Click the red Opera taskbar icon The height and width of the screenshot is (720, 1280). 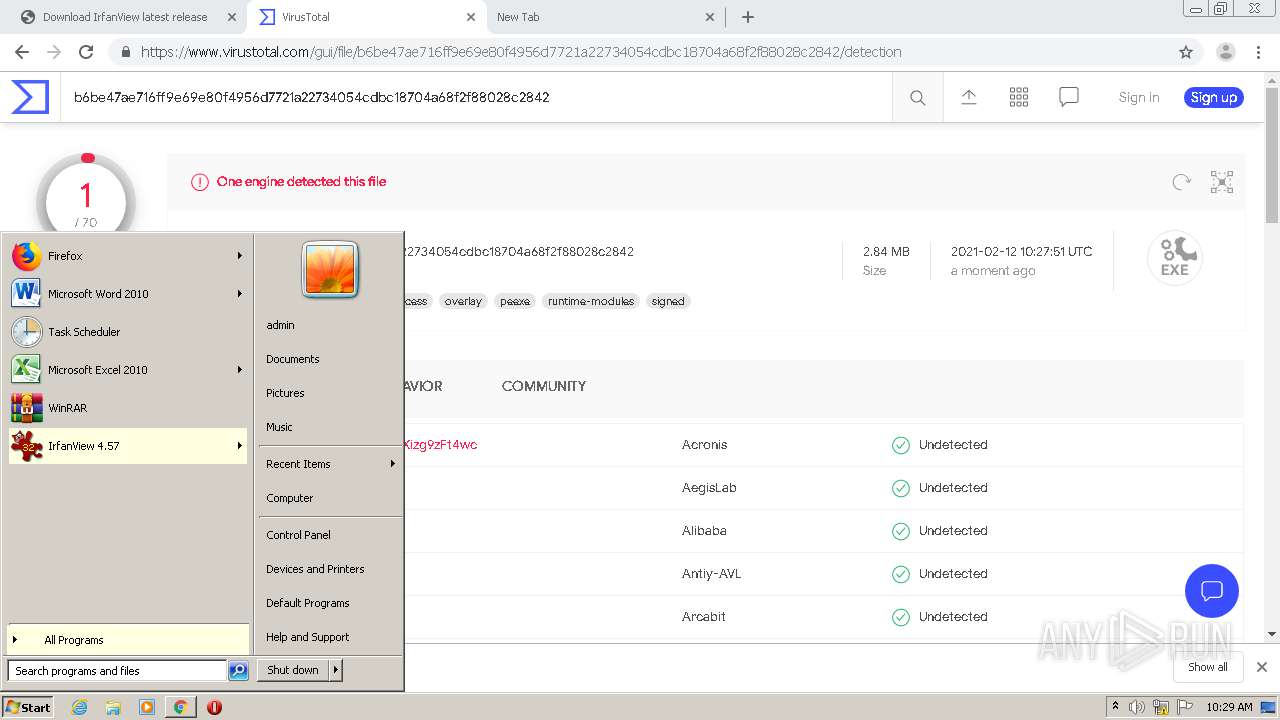214,707
